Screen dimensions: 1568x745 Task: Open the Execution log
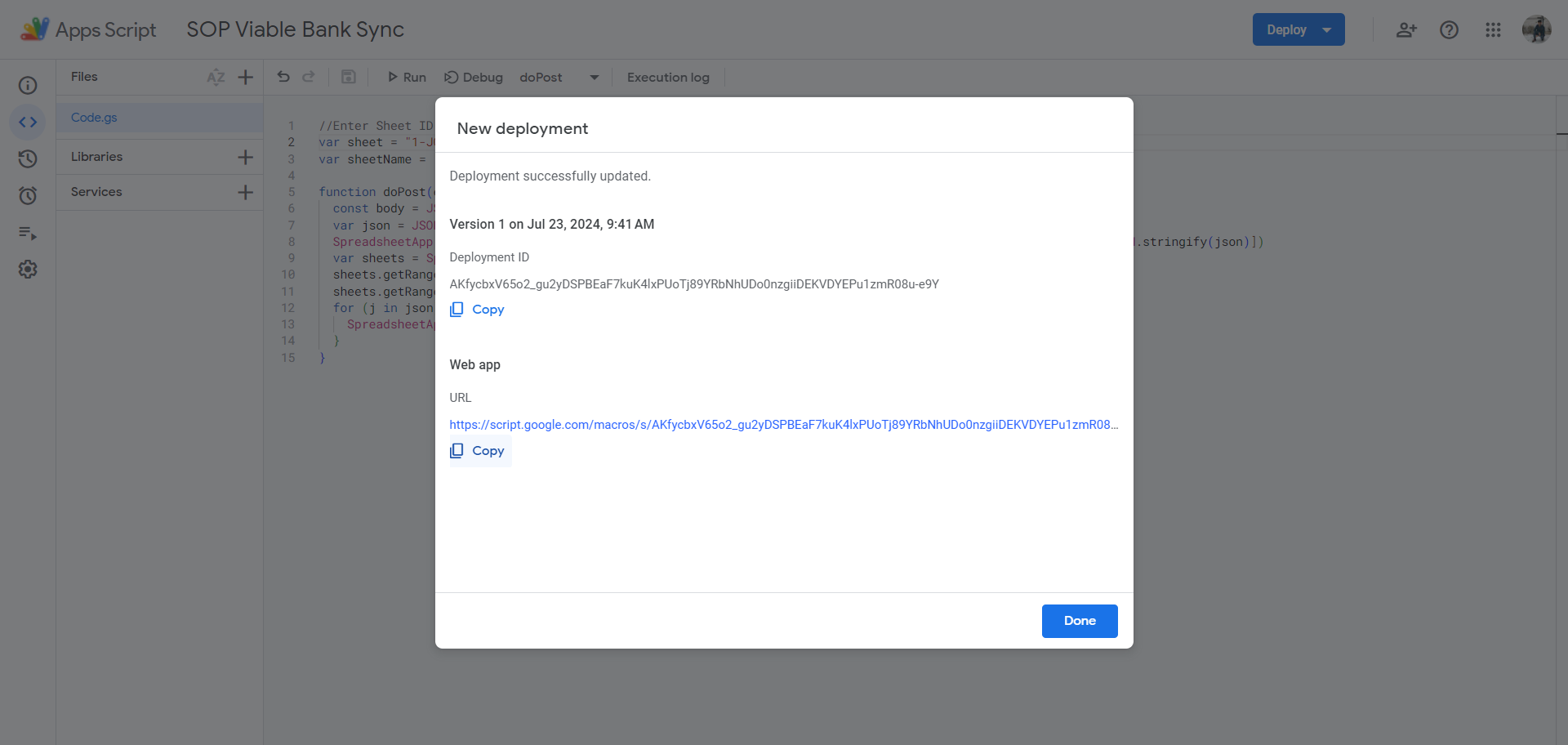pyautogui.click(x=668, y=77)
